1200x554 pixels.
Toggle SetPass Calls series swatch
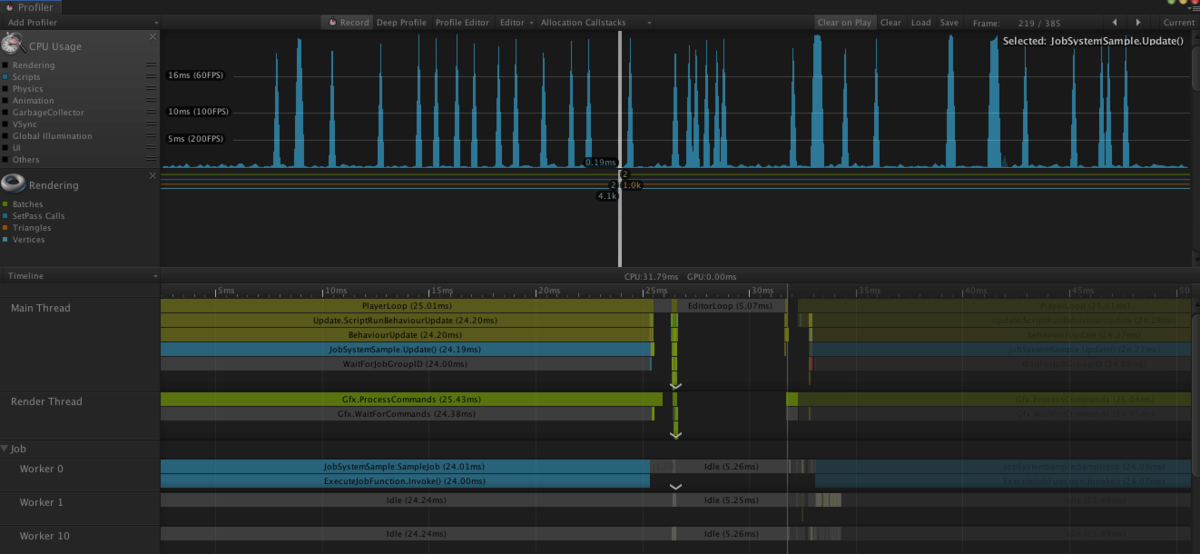tap(5, 216)
